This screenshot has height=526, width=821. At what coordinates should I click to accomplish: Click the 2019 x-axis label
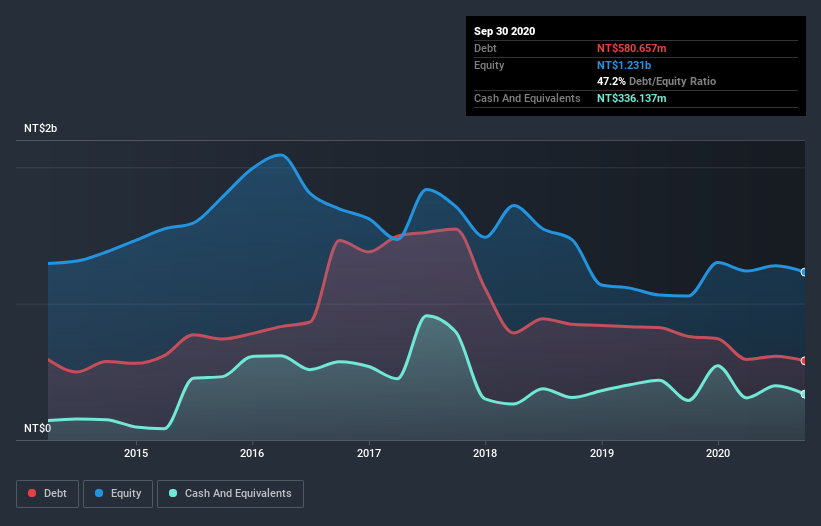click(x=602, y=453)
